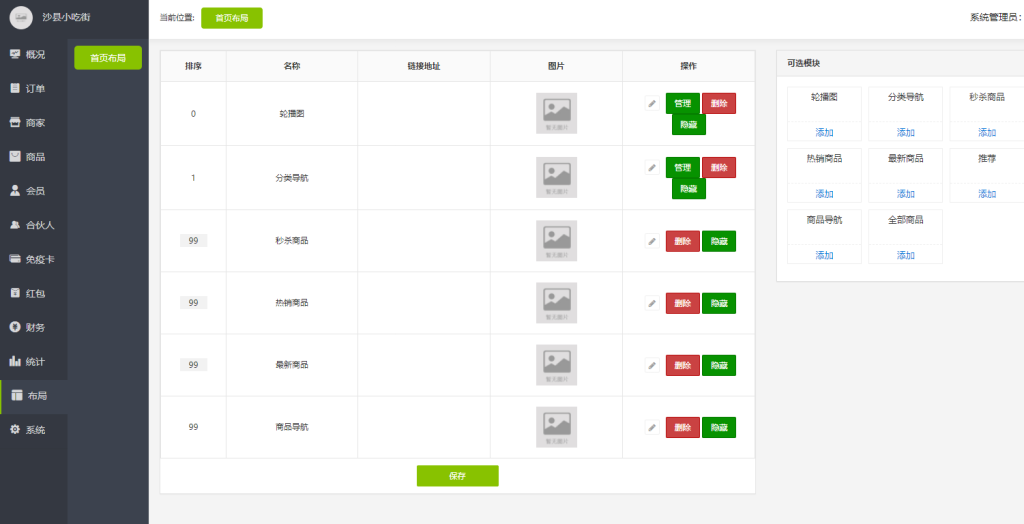Click the 红包 red packet sidebar icon
The width and height of the screenshot is (1024, 524).
tap(15, 293)
